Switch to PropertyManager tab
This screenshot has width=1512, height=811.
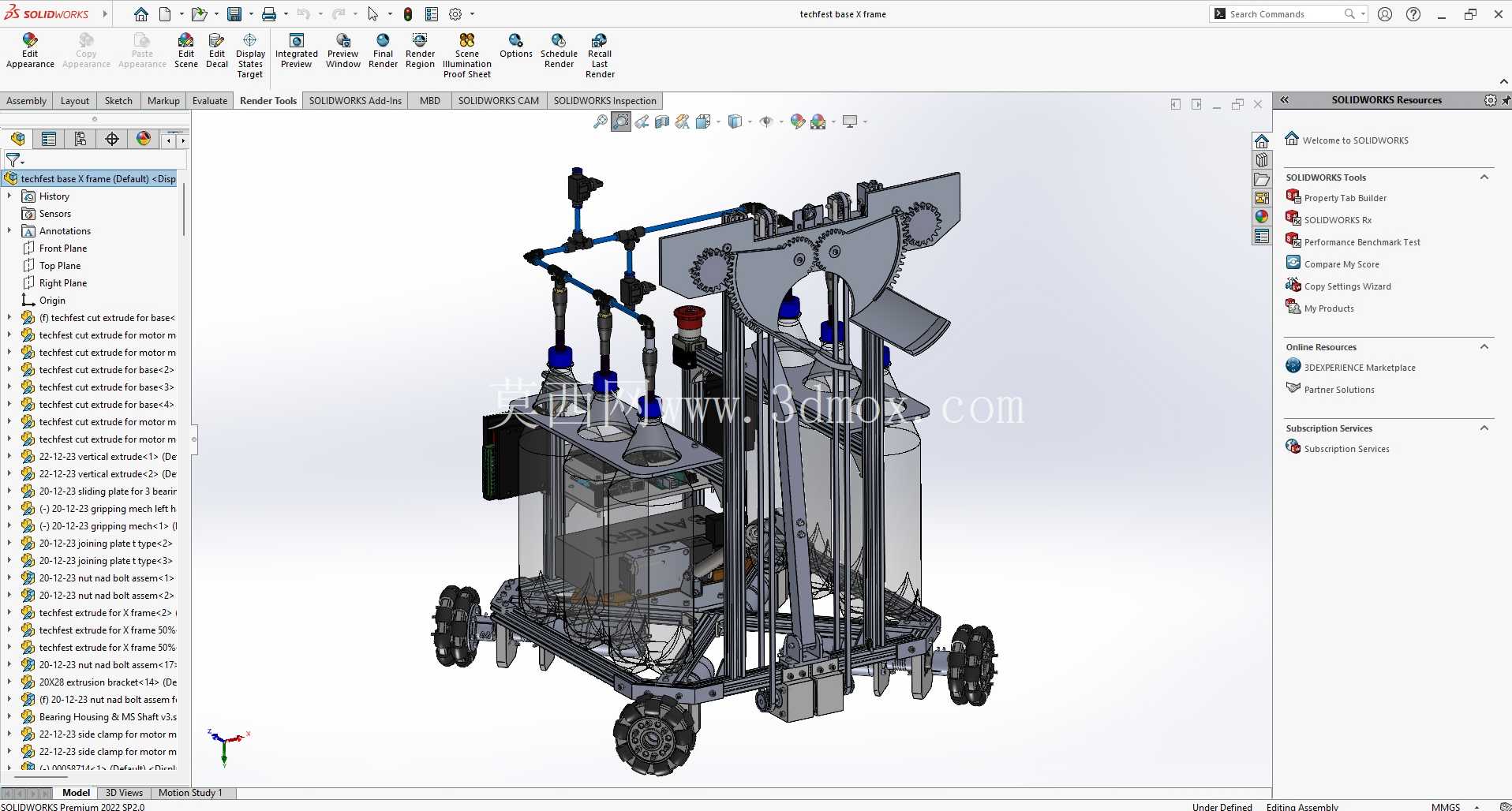point(49,139)
